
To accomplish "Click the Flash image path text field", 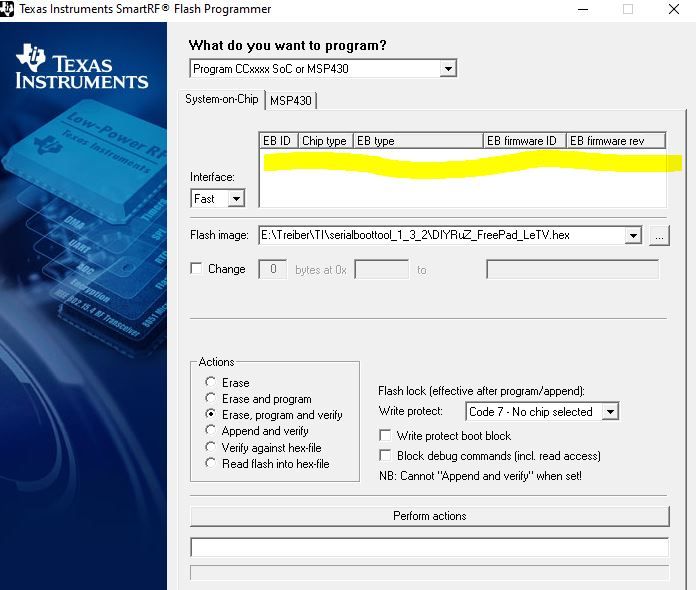I will (442, 235).
